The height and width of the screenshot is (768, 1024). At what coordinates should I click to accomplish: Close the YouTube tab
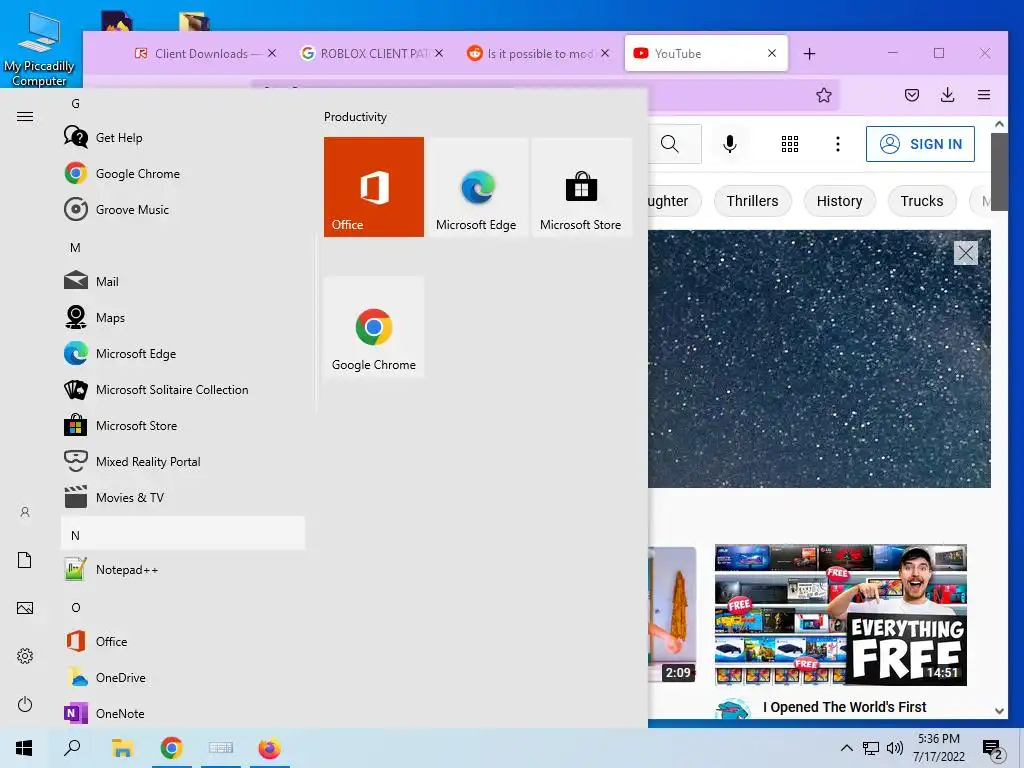(772, 54)
